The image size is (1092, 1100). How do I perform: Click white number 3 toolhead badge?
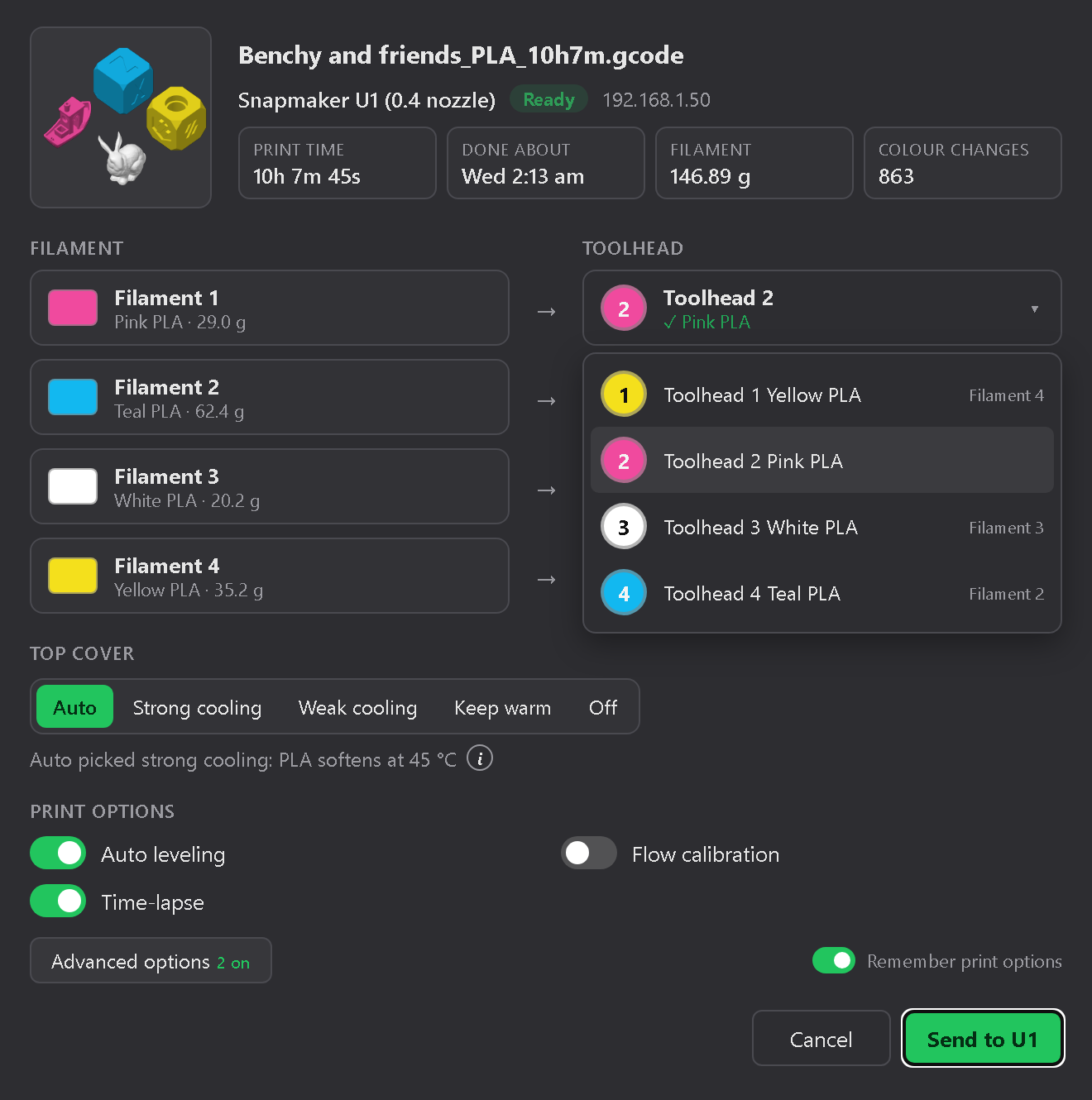624,527
